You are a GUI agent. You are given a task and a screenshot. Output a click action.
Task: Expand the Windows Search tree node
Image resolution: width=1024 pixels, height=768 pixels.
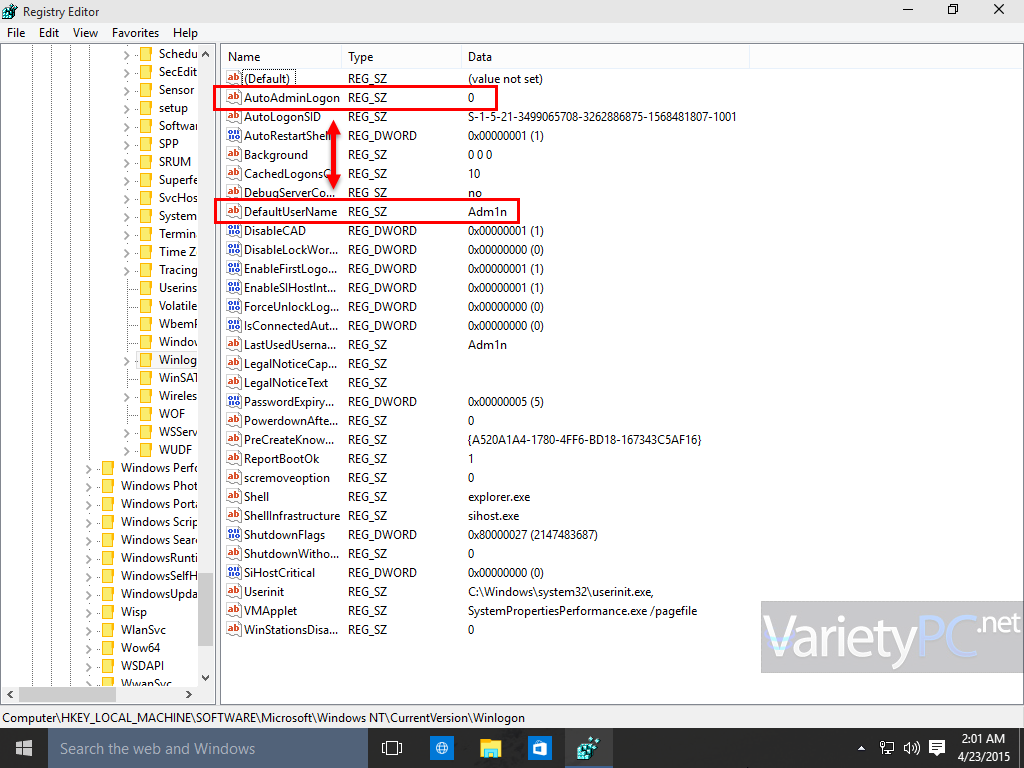[89, 541]
